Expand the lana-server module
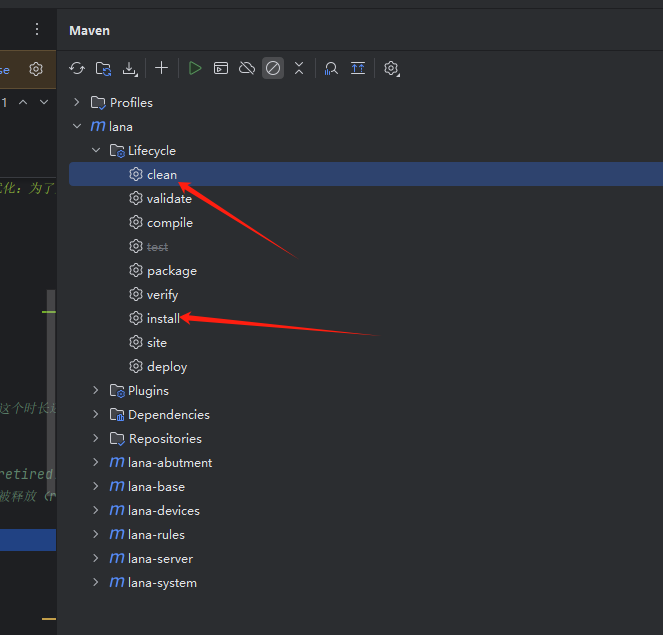 tap(96, 559)
